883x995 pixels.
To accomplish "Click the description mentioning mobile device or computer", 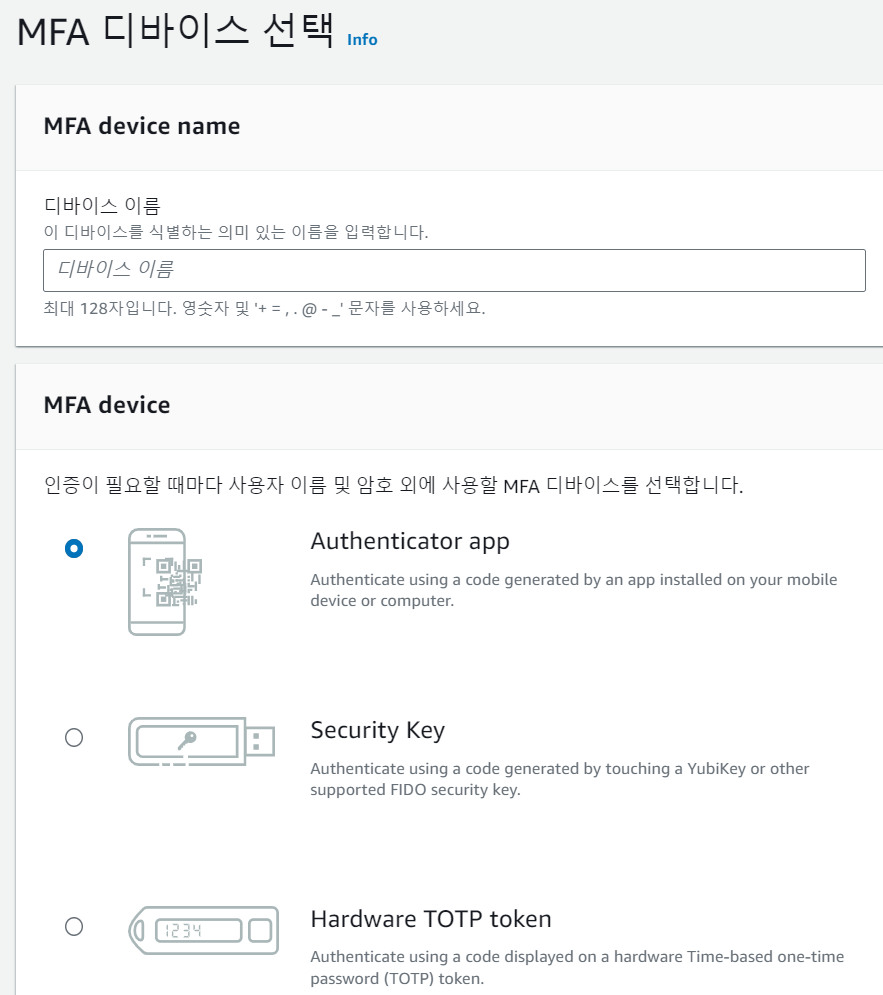I will pos(573,590).
